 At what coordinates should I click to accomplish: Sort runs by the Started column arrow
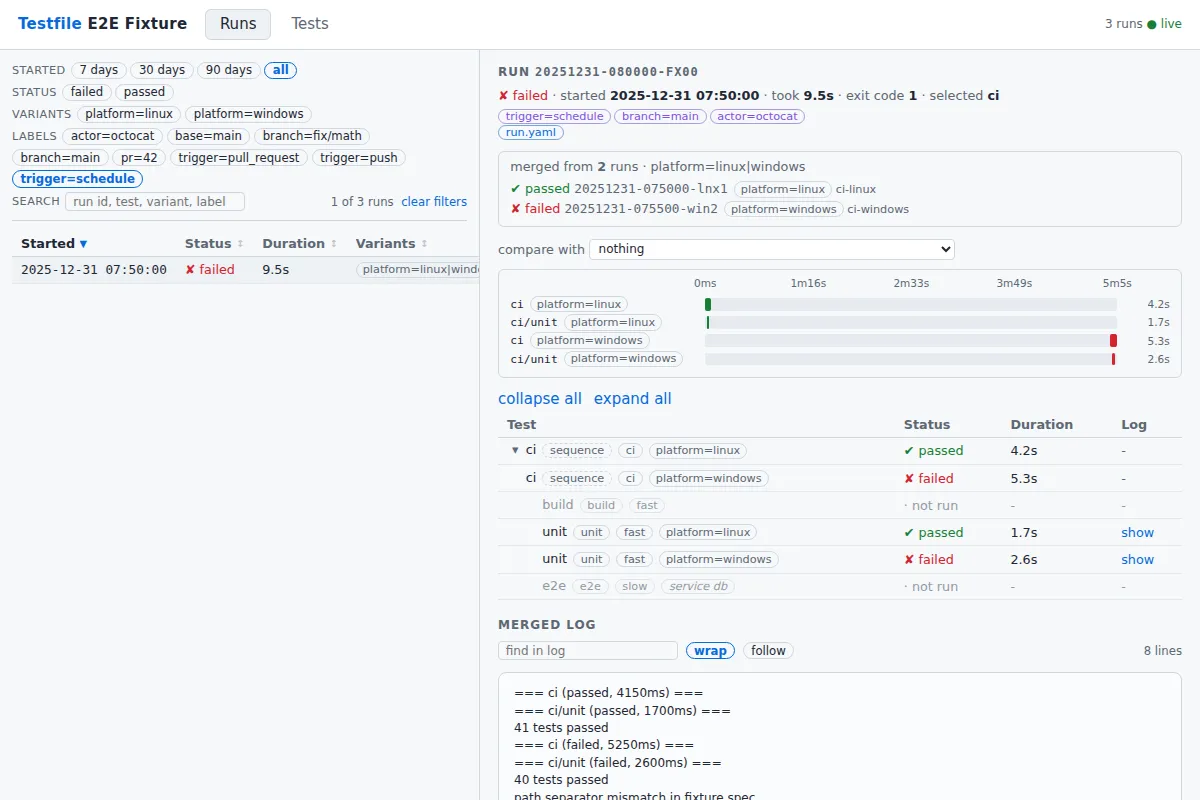[x=83, y=244]
